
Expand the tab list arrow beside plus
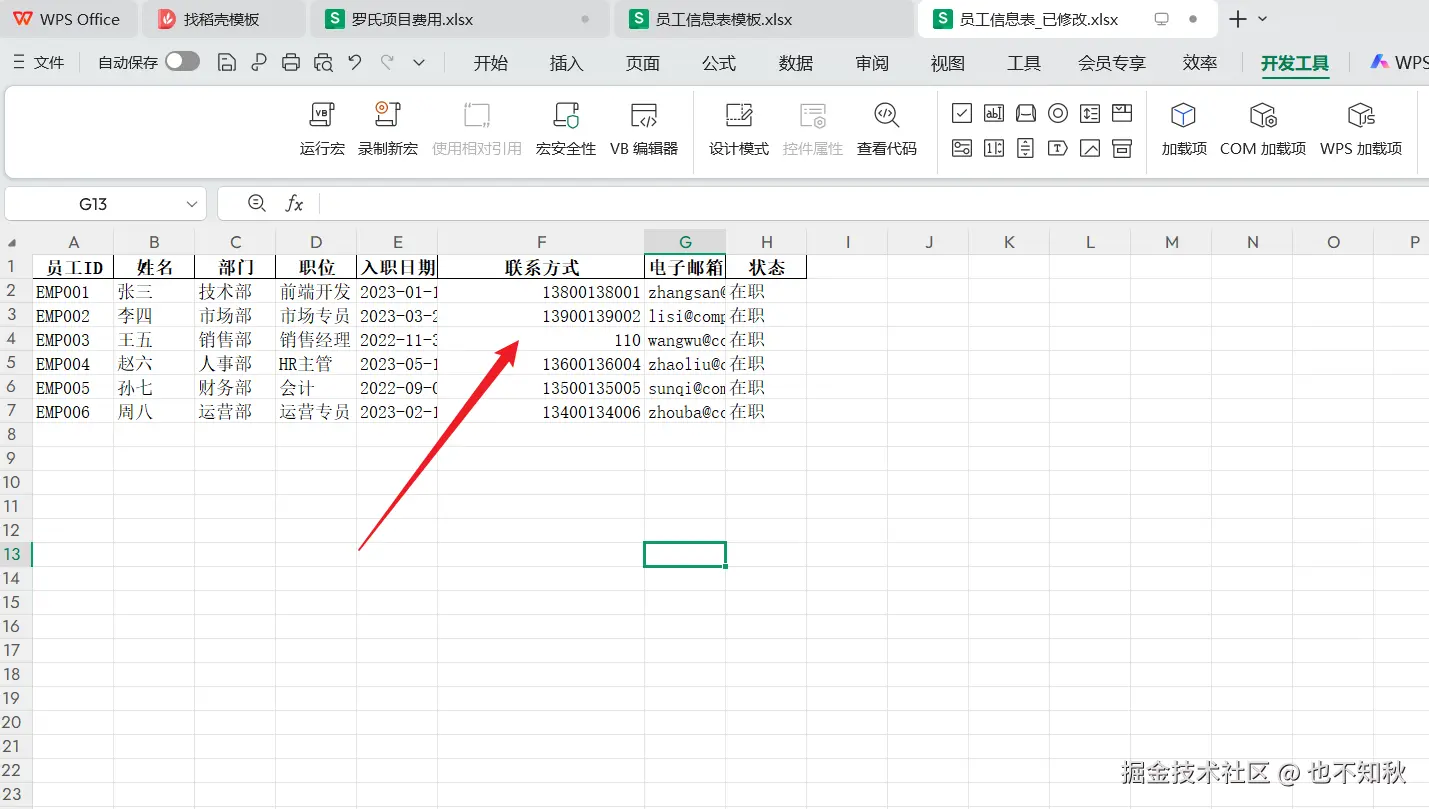(x=1262, y=19)
